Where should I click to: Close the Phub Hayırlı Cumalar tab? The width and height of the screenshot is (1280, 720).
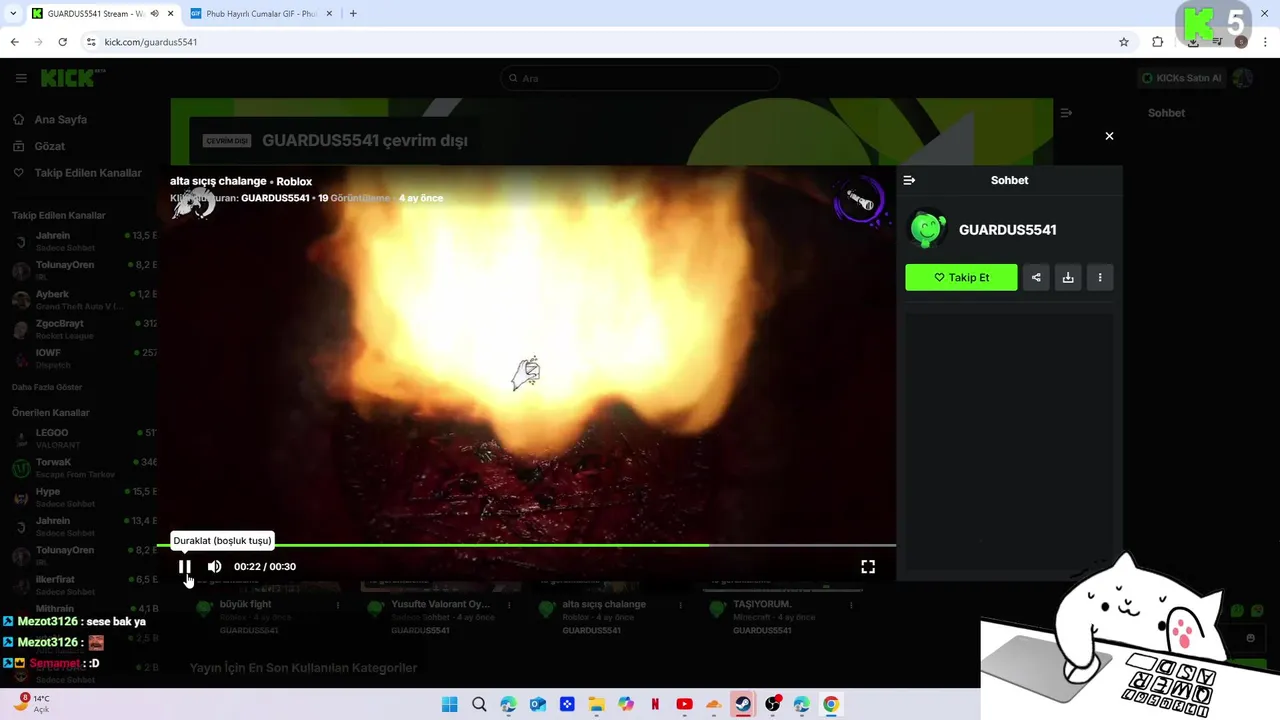(329, 14)
